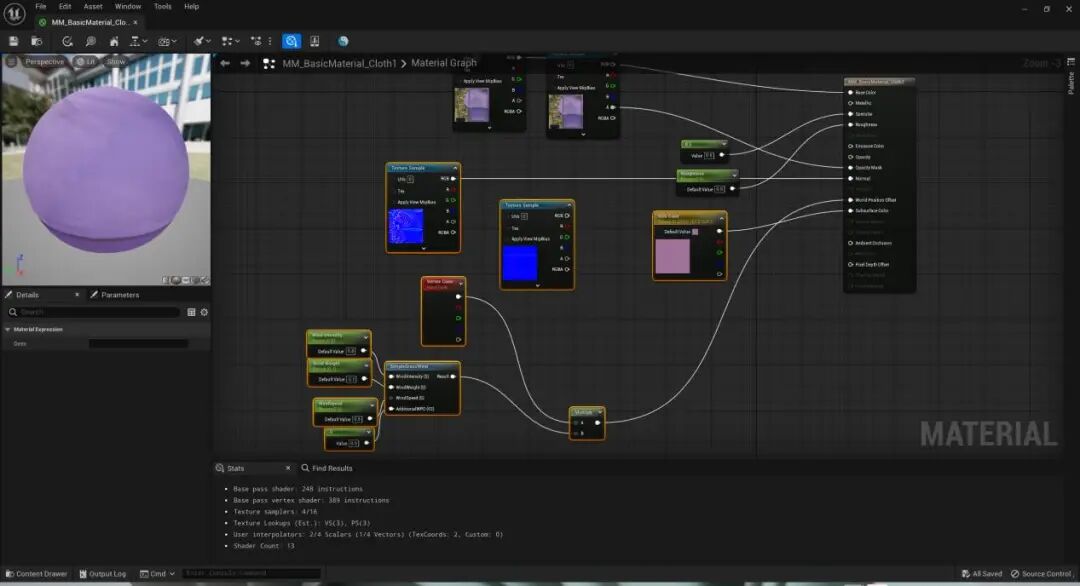Click the Details grid view icon
Image resolution: width=1080 pixels, height=586 pixels.
click(191, 312)
